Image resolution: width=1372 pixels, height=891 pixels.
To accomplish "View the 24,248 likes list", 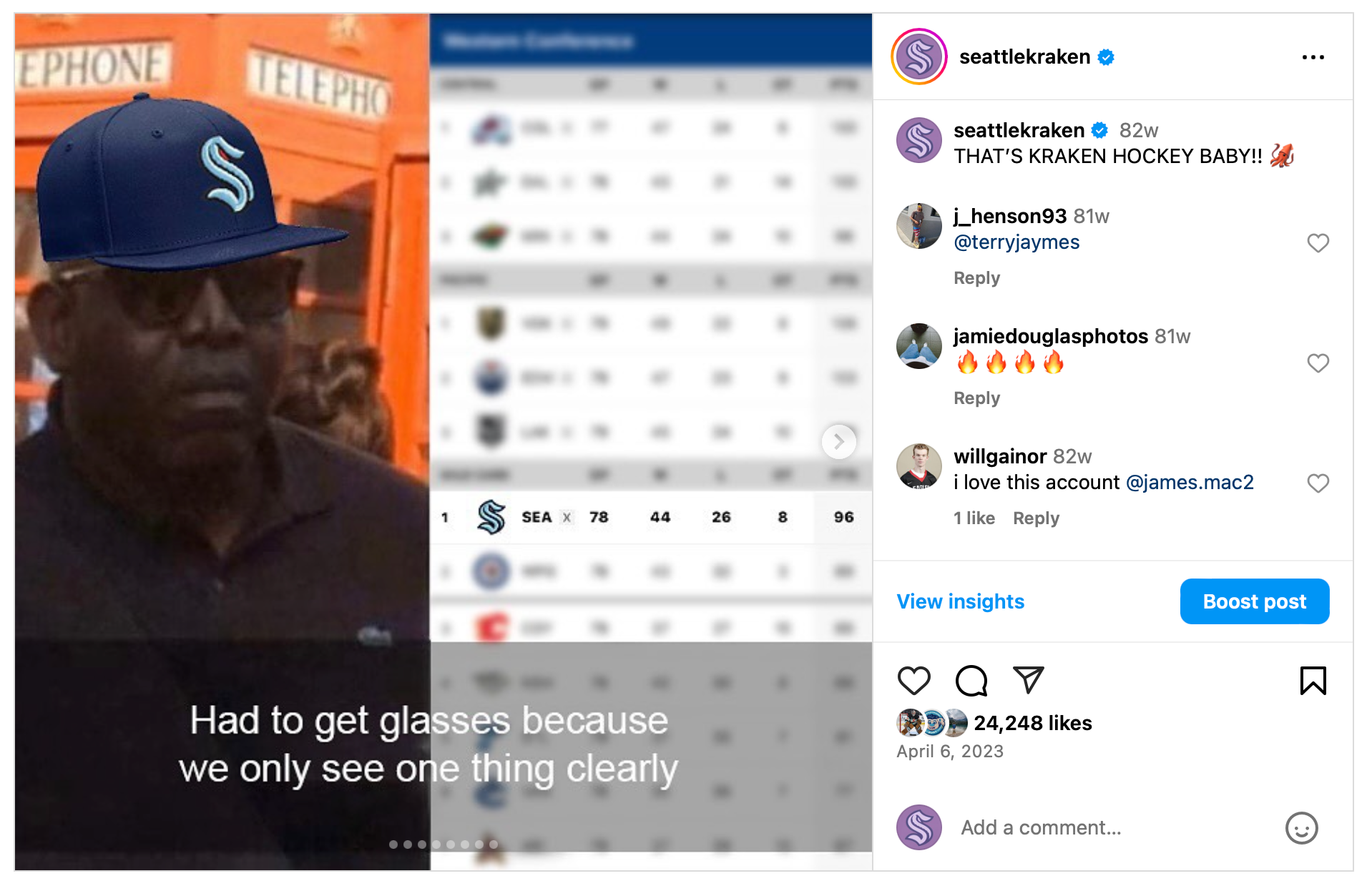I will coord(1032,723).
